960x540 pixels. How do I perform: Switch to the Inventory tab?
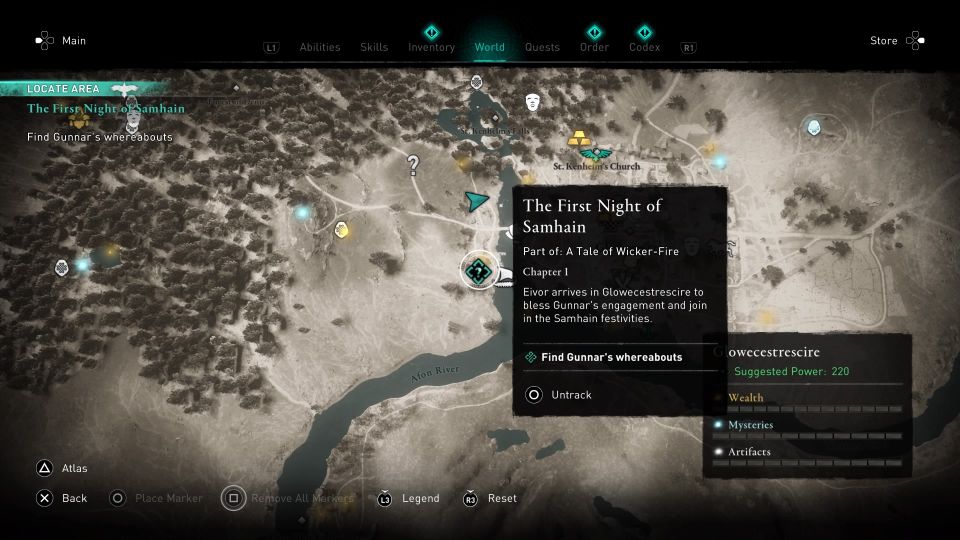pyautogui.click(x=432, y=47)
